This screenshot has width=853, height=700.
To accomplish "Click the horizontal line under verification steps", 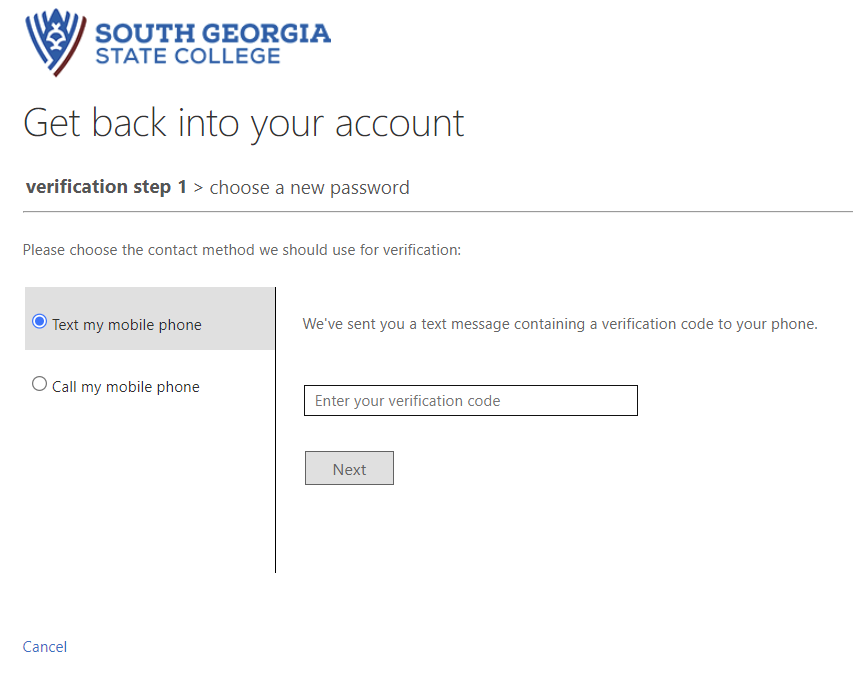I will point(437,211).
